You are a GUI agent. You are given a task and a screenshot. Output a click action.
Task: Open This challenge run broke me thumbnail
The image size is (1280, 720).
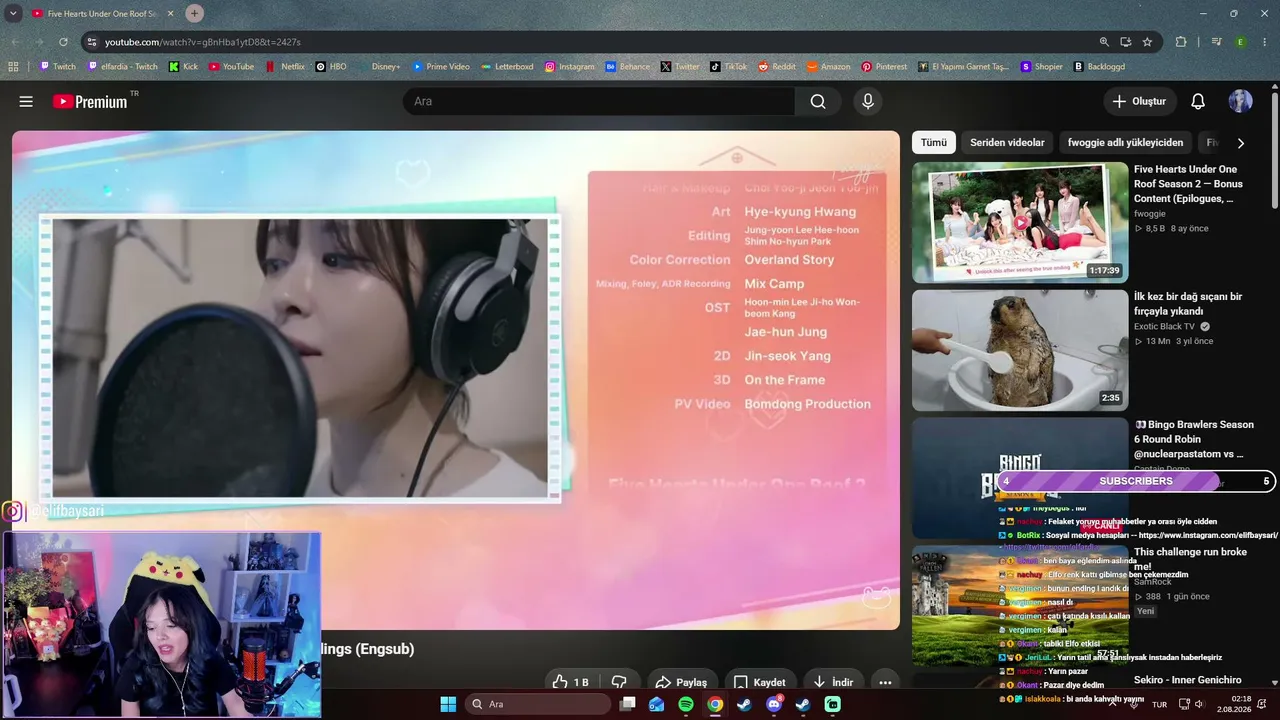1020,605
